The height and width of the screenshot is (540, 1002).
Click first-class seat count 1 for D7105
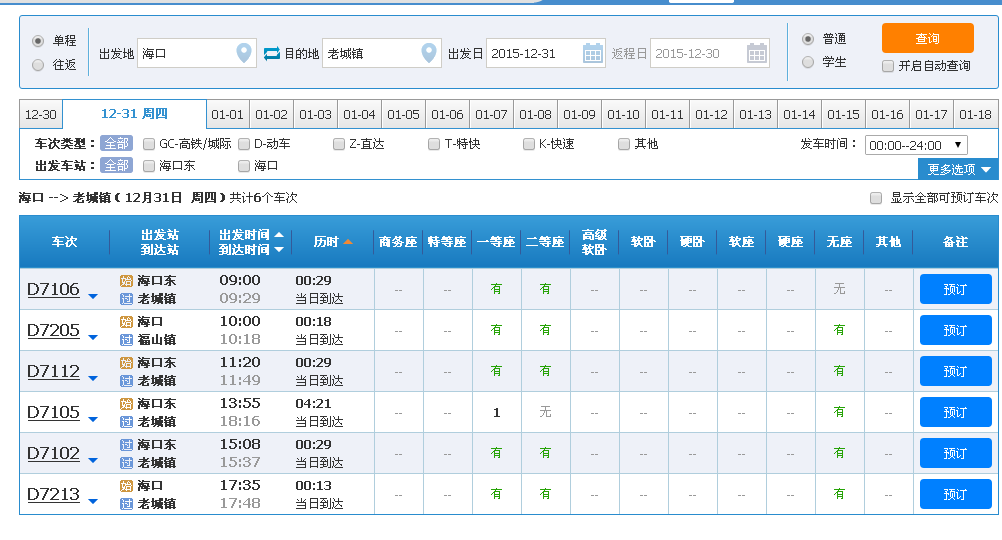pyautogui.click(x=497, y=413)
